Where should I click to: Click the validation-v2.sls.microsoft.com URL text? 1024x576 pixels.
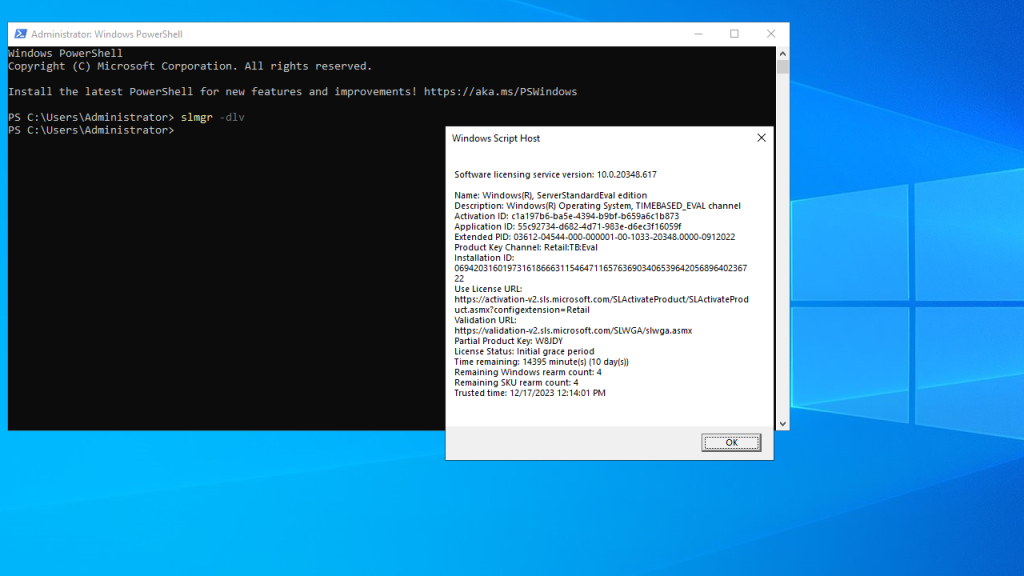pos(573,330)
